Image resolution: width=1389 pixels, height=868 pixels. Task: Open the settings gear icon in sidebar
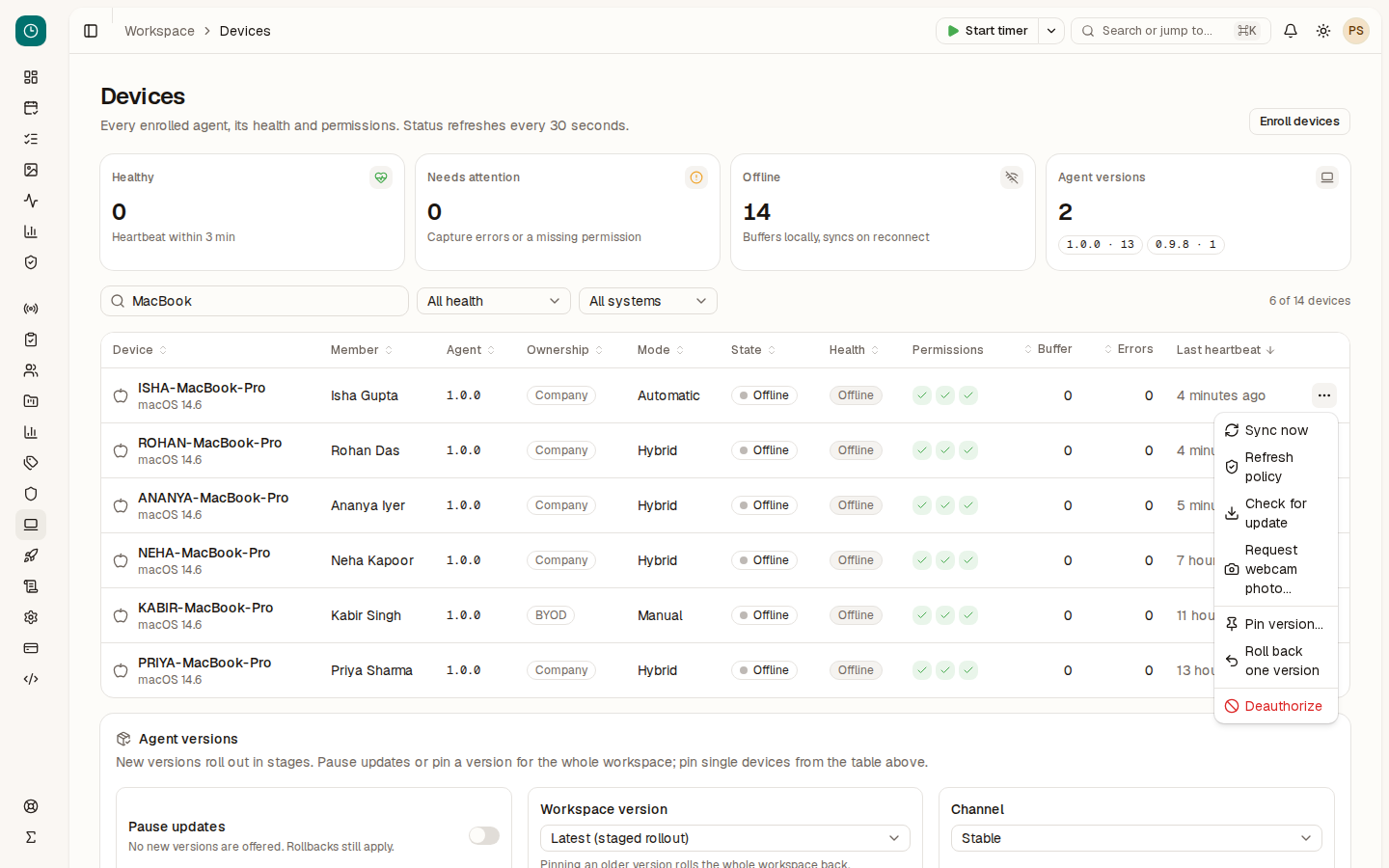click(x=31, y=617)
